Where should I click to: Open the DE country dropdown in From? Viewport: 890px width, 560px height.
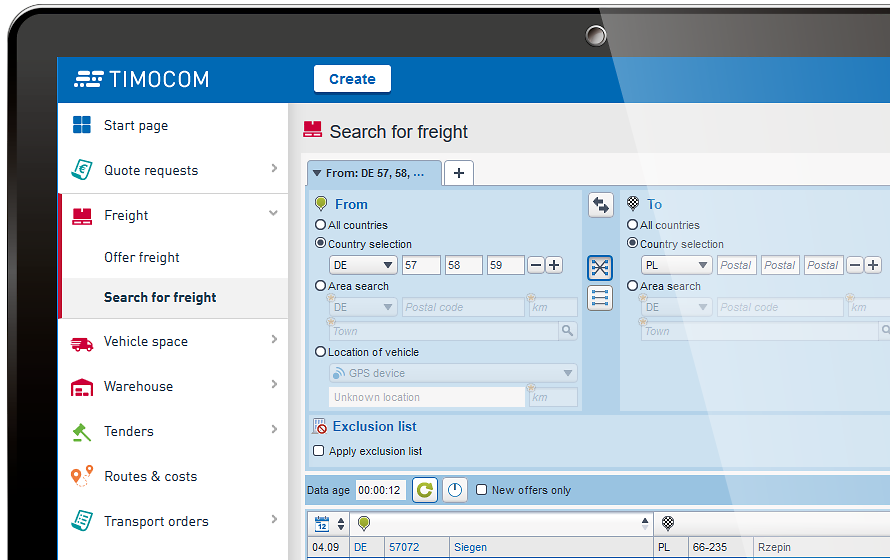click(364, 266)
